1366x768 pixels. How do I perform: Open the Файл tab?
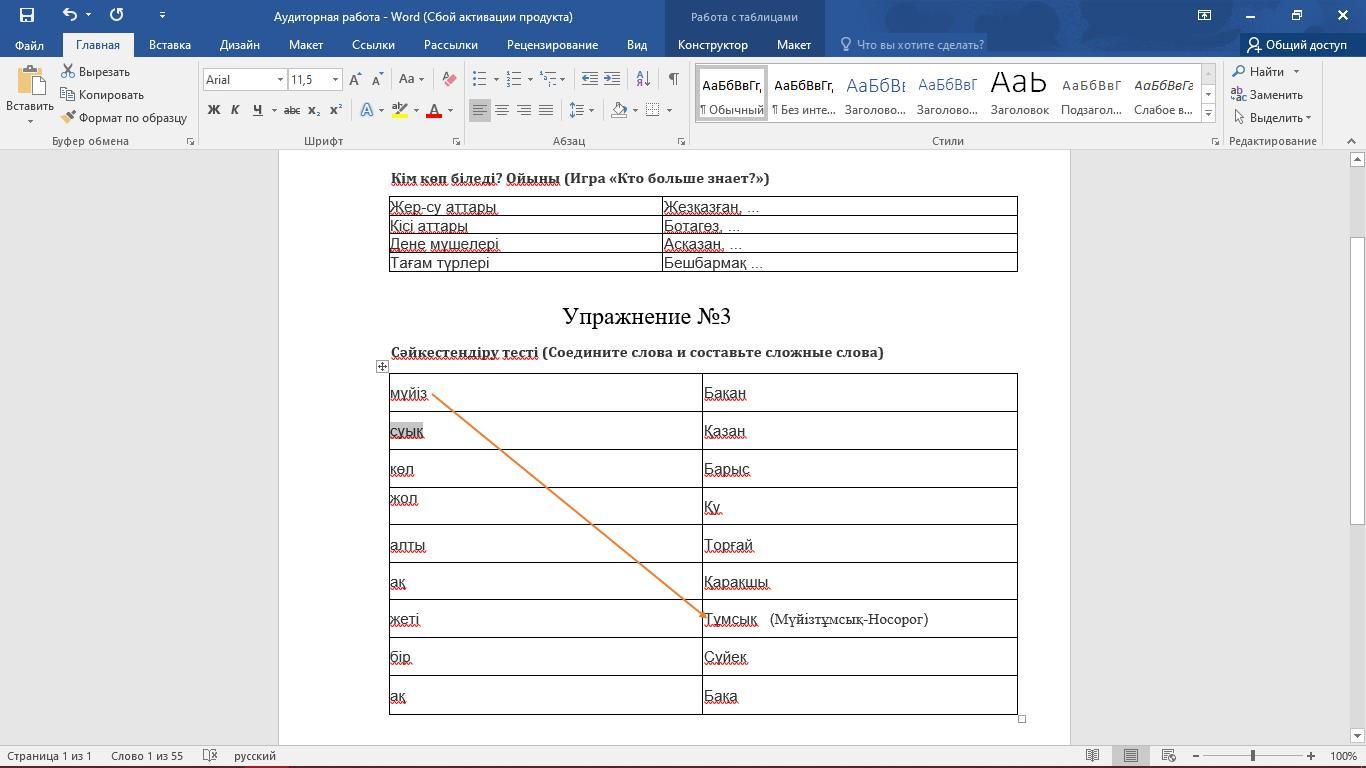coord(29,45)
